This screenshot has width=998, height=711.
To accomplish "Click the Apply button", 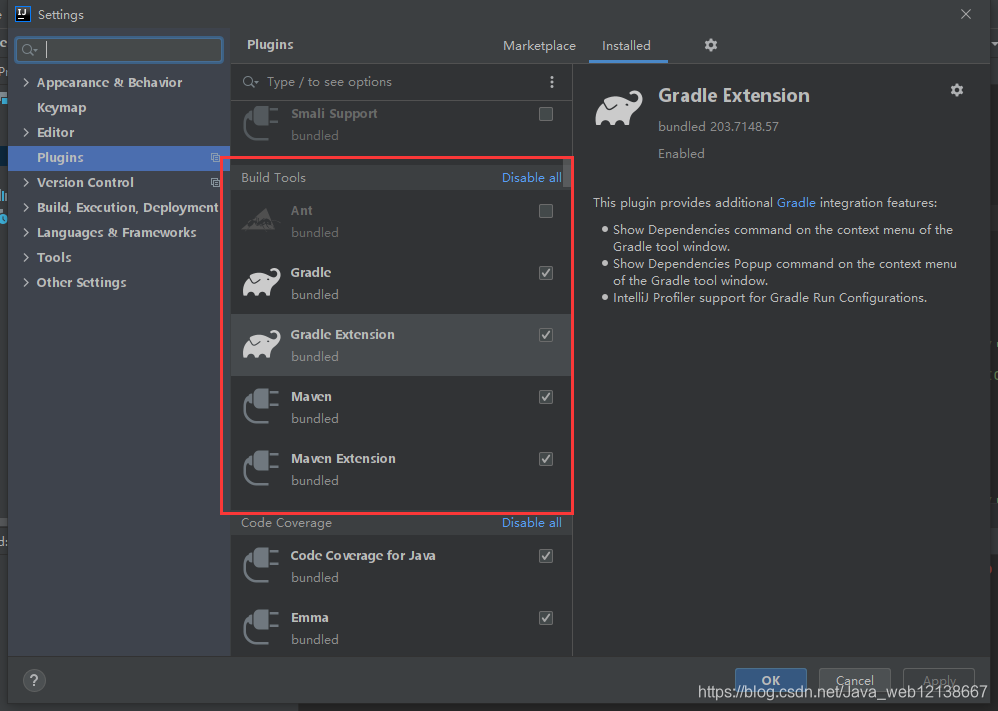I will pyautogui.click(x=939, y=680).
